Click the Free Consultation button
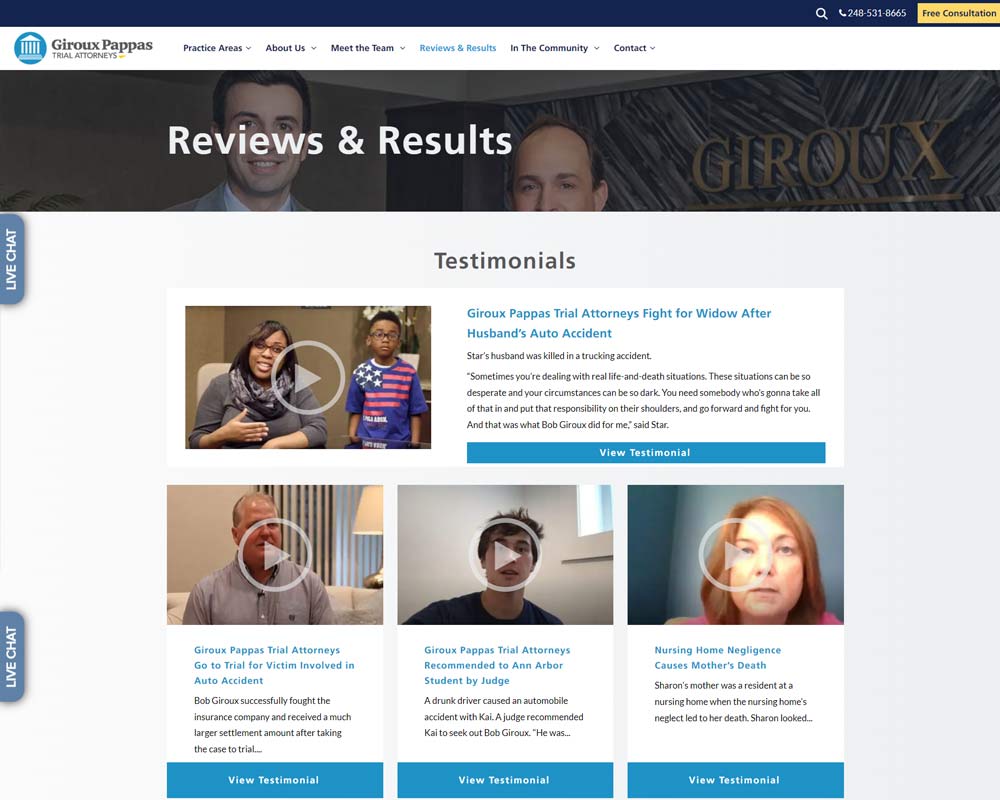The width and height of the screenshot is (1000, 800). [x=957, y=13]
